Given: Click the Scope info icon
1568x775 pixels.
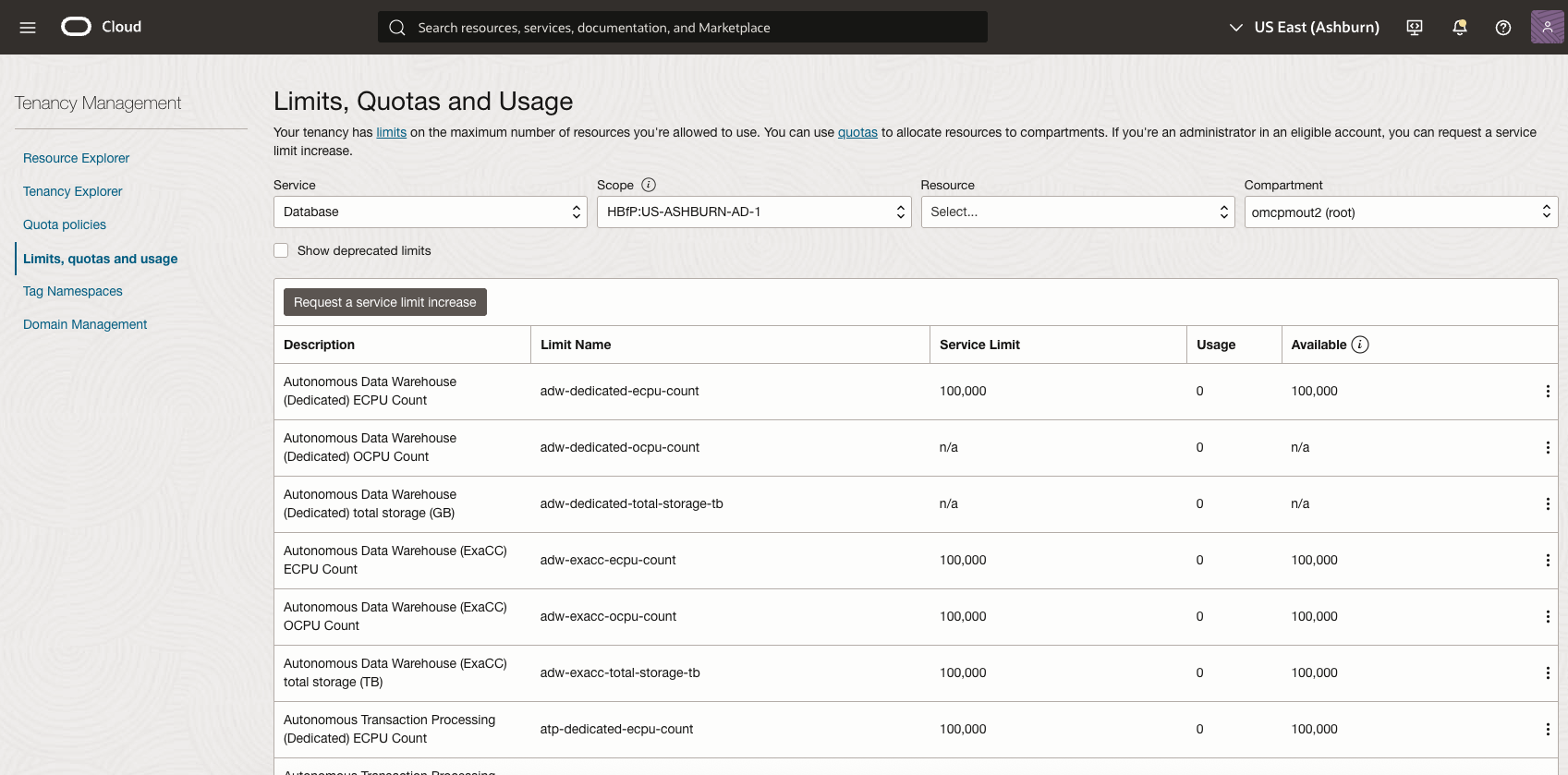Looking at the screenshot, I should tap(649, 185).
